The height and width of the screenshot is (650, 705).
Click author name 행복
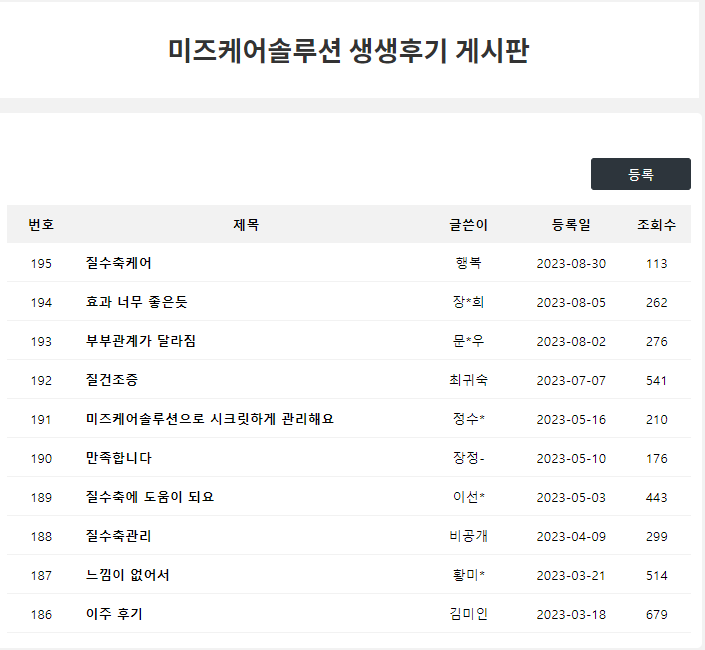[469, 263]
